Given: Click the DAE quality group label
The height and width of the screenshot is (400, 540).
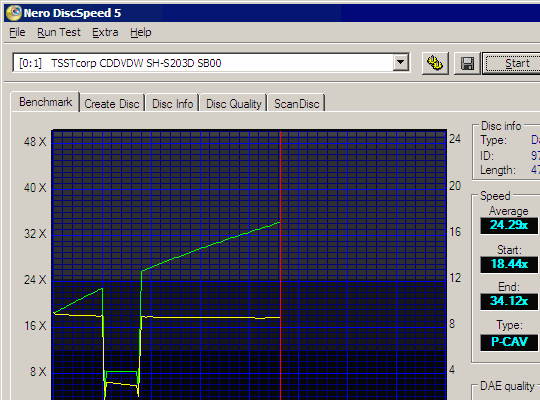Looking at the screenshot, I should click(507, 386).
